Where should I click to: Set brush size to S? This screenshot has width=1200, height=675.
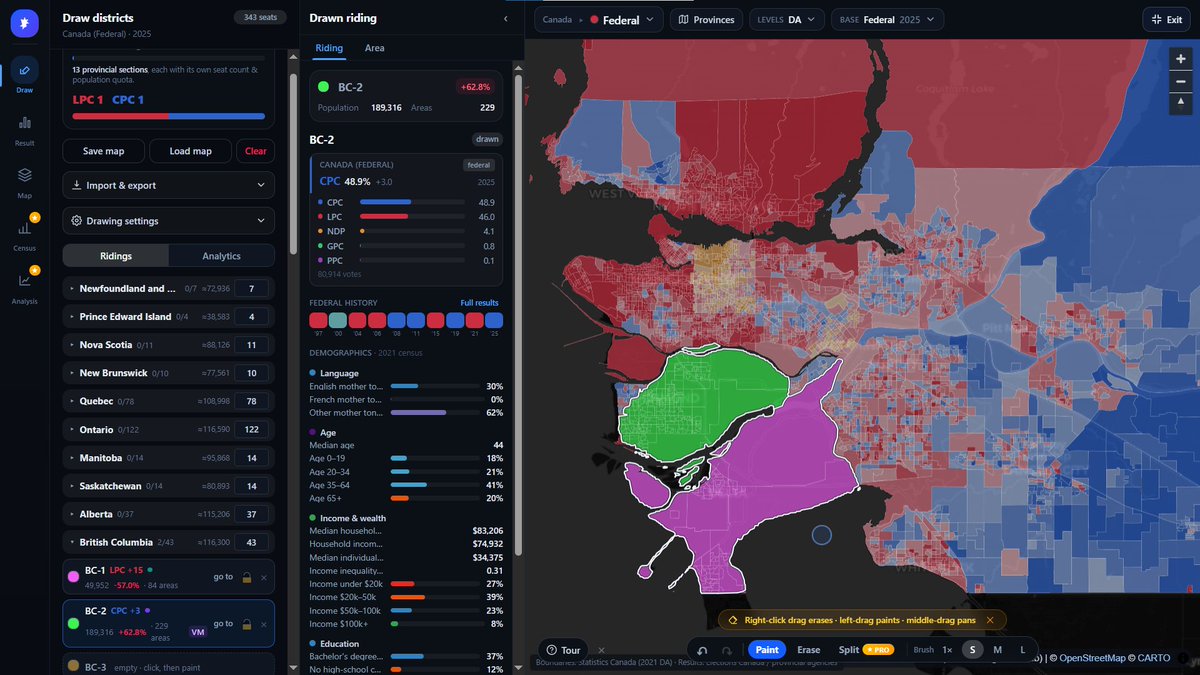972,650
